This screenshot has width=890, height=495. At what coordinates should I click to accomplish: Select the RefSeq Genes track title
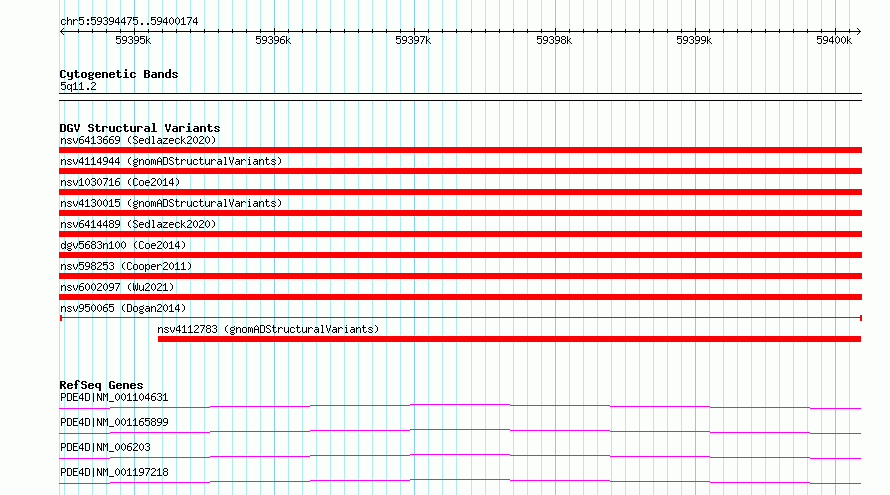(101, 385)
